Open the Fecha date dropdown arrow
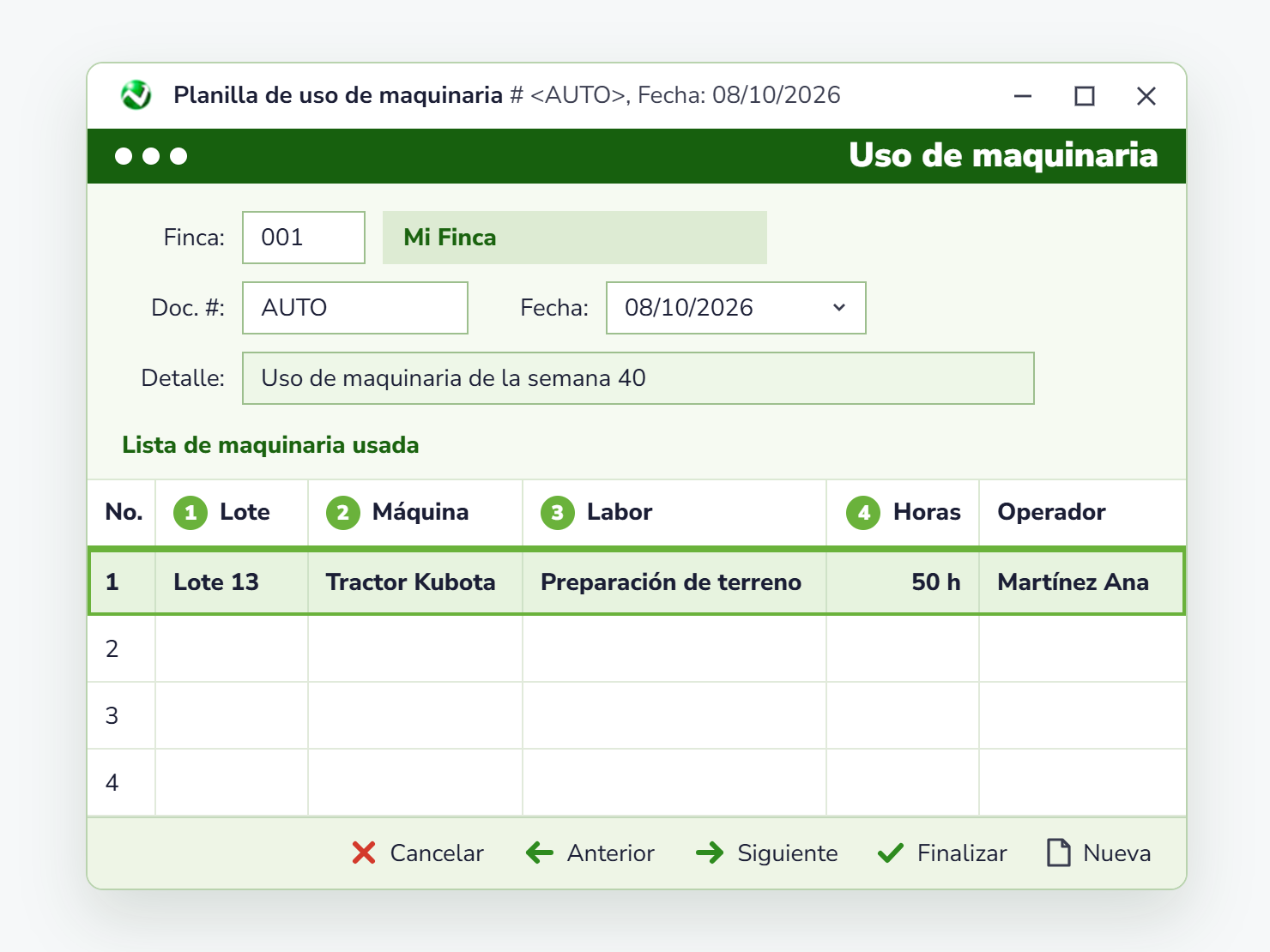Viewport: 1270px width, 952px height. point(839,308)
